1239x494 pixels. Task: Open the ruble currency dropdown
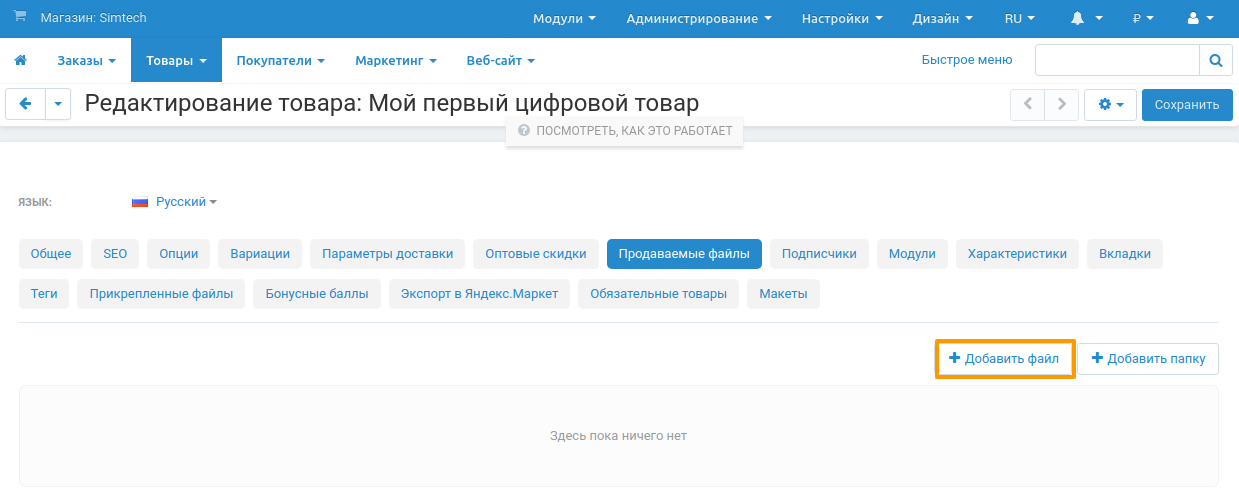tap(1143, 19)
